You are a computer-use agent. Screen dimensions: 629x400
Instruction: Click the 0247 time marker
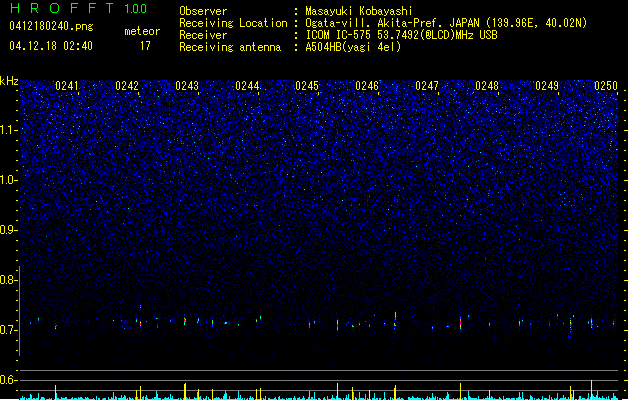coord(427,86)
